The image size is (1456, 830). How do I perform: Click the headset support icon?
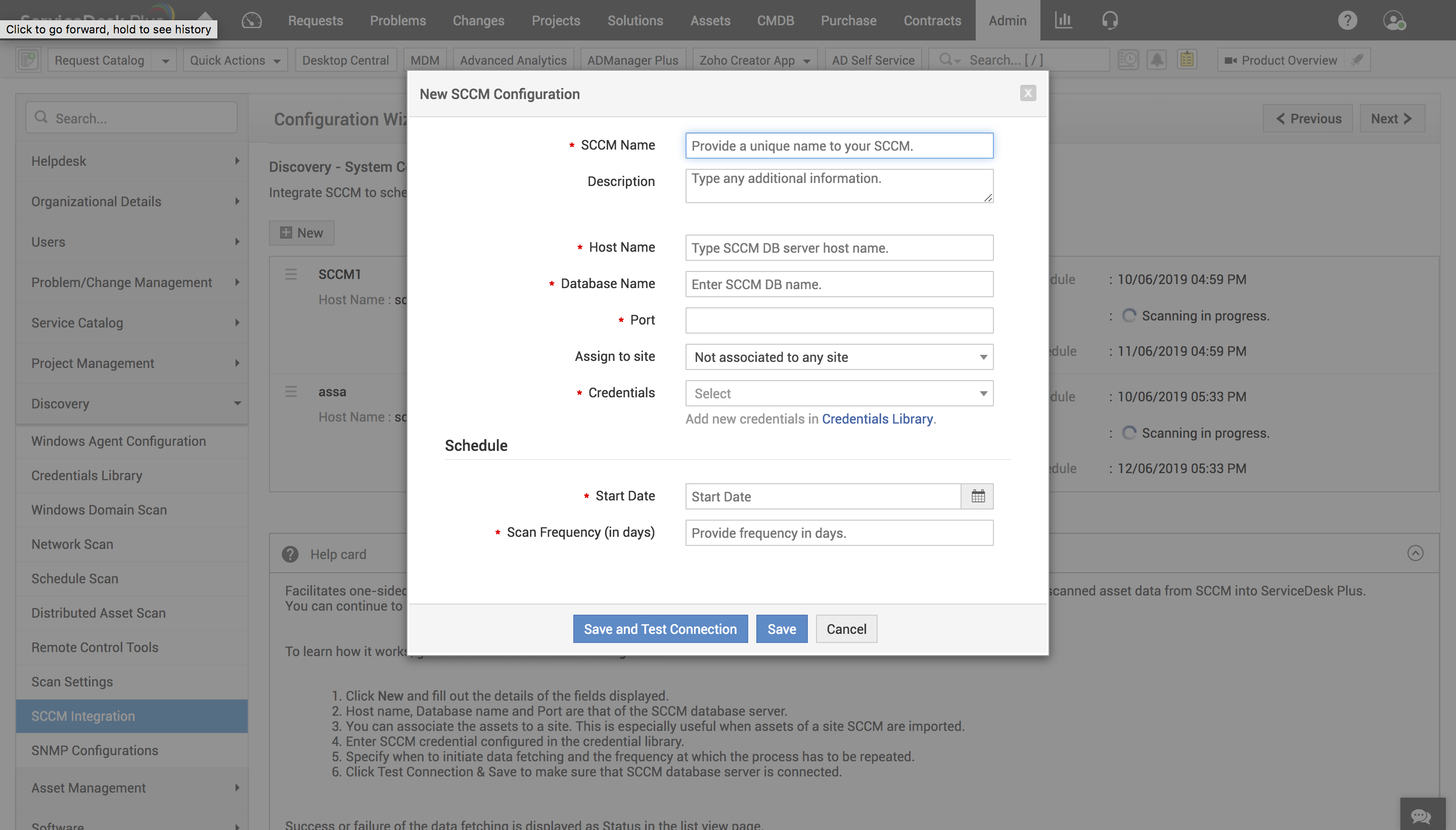(x=1109, y=21)
